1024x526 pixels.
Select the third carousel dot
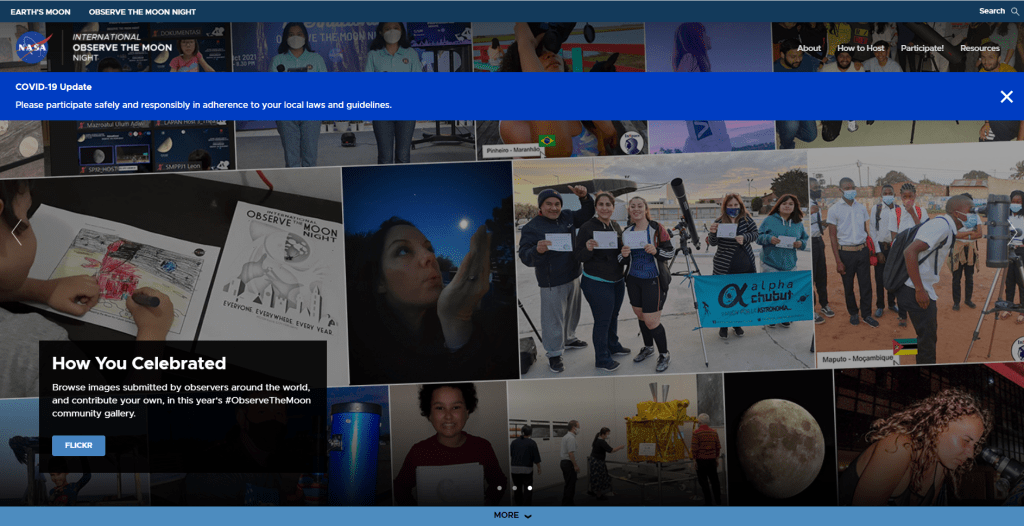pos(530,488)
